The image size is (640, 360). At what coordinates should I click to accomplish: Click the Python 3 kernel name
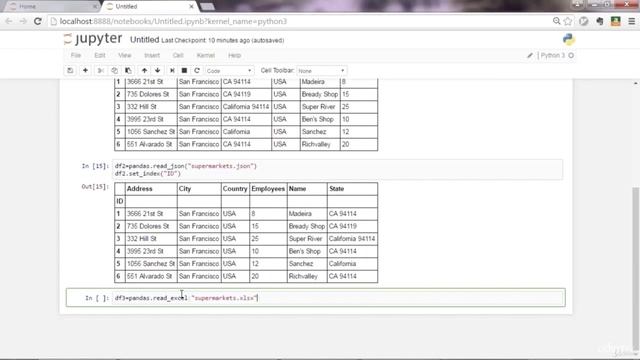click(x=553, y=56)
